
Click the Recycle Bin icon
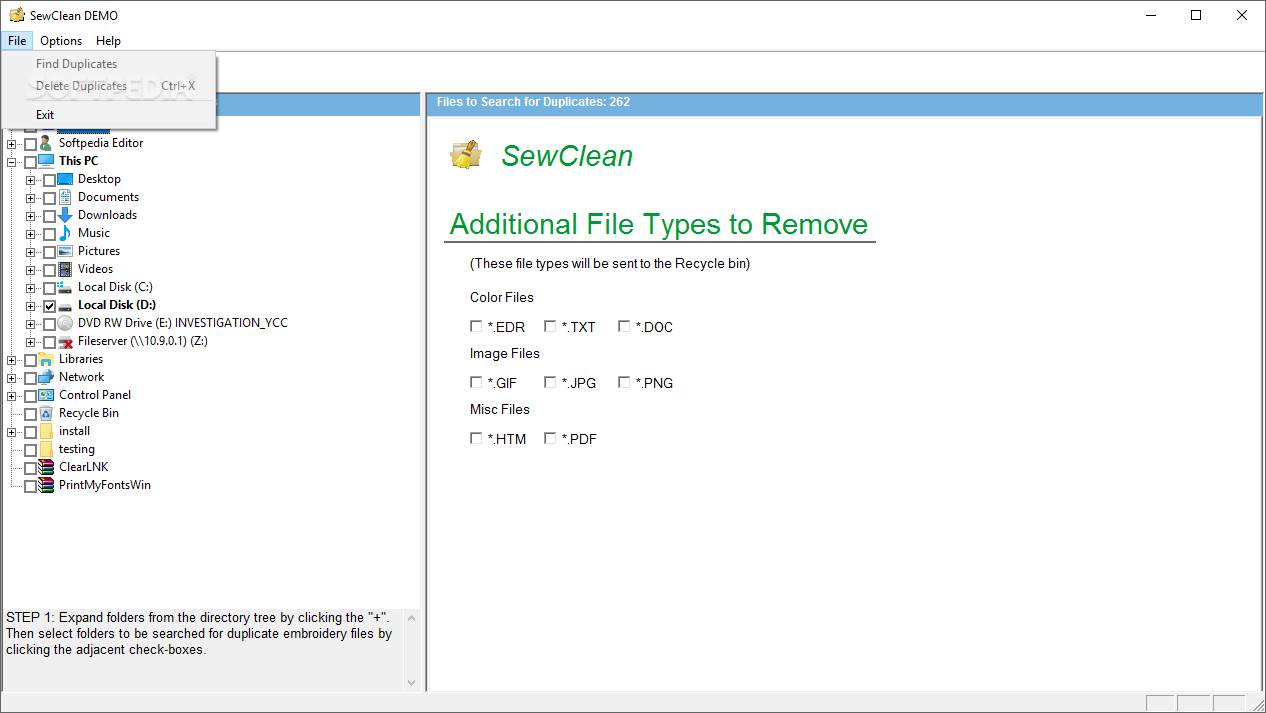point(46,413)
